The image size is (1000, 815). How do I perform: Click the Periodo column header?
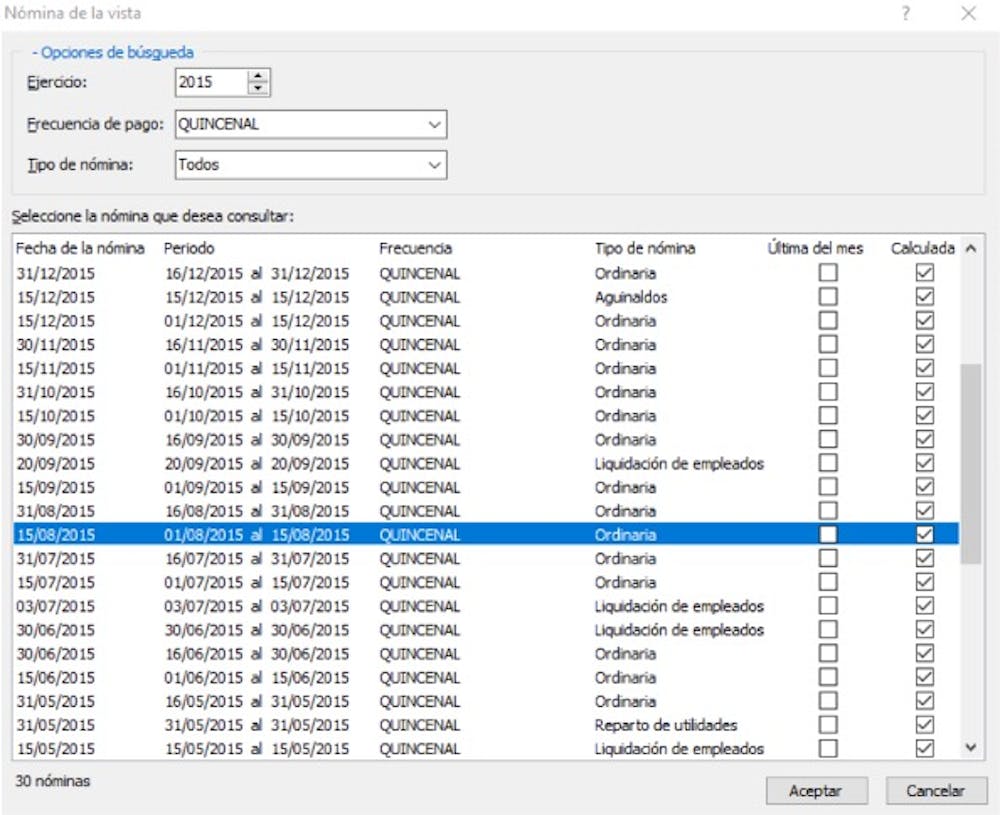click(x=189, y=248)
